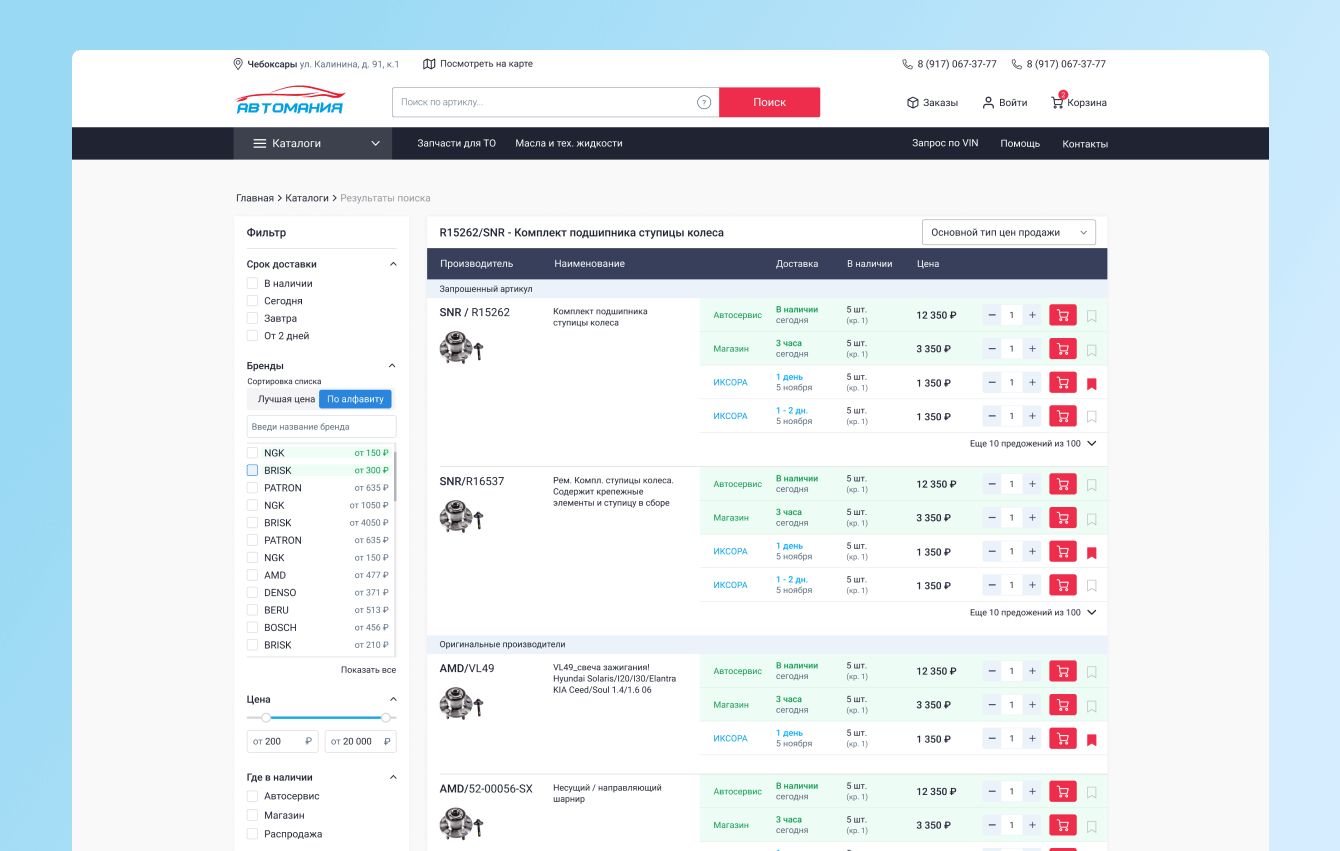Select По алфавиту brand sorting

(355, 399)
